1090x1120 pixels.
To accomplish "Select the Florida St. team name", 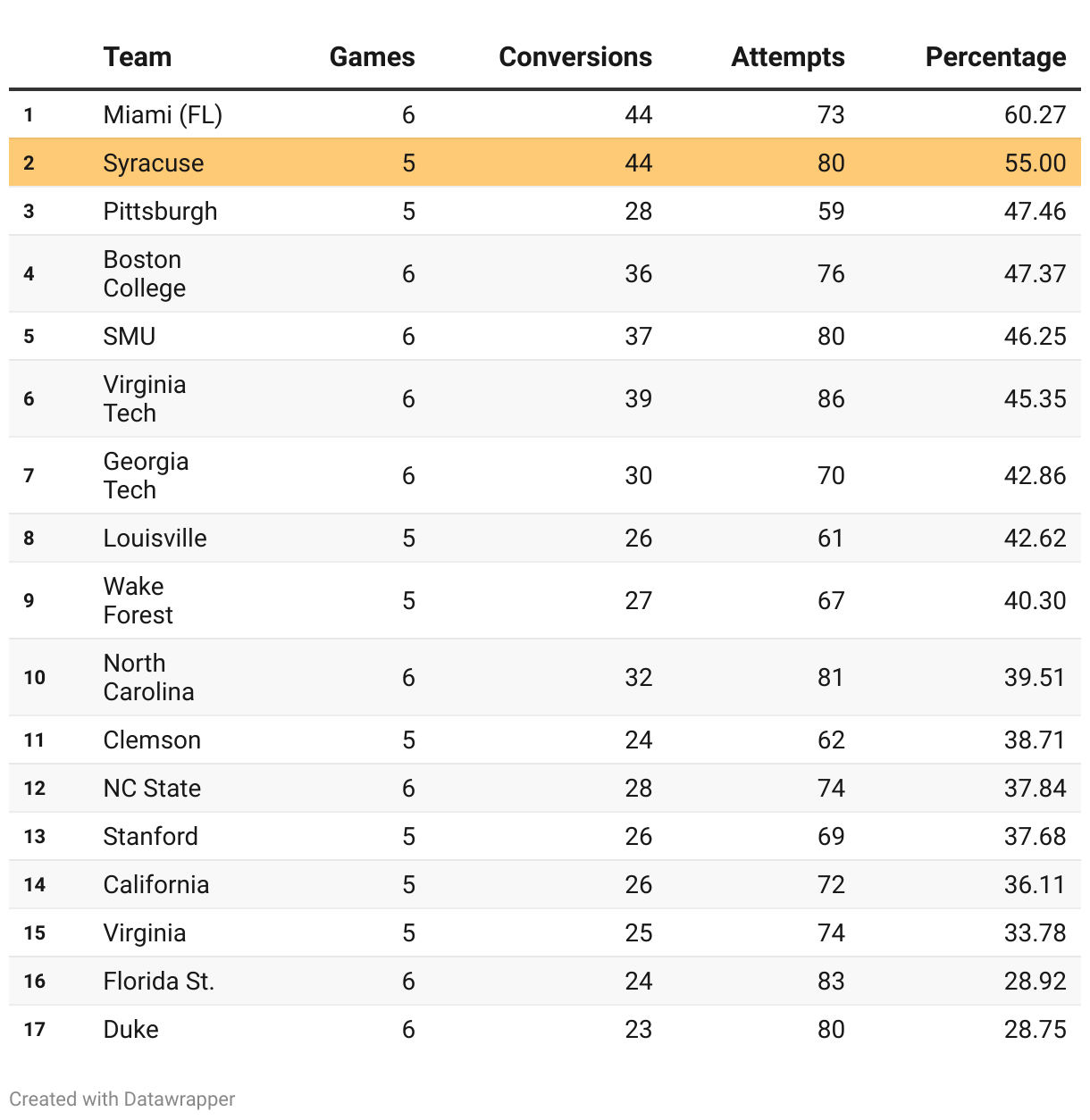I will click(x=158, y=981).
